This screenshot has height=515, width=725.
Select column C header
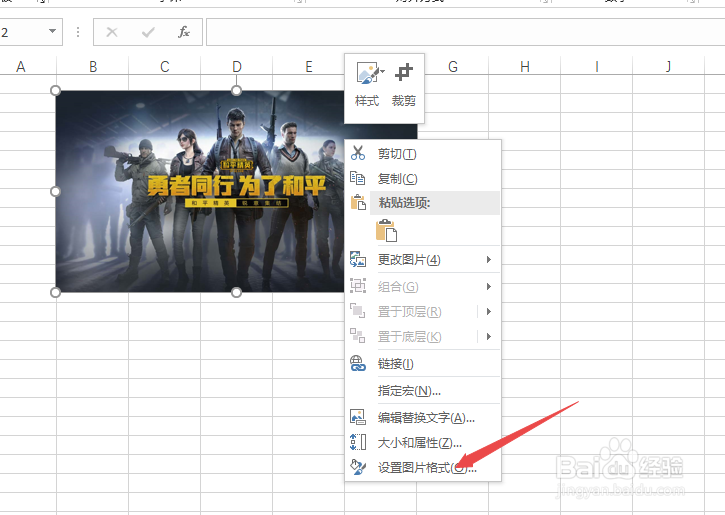pos(165,67)
